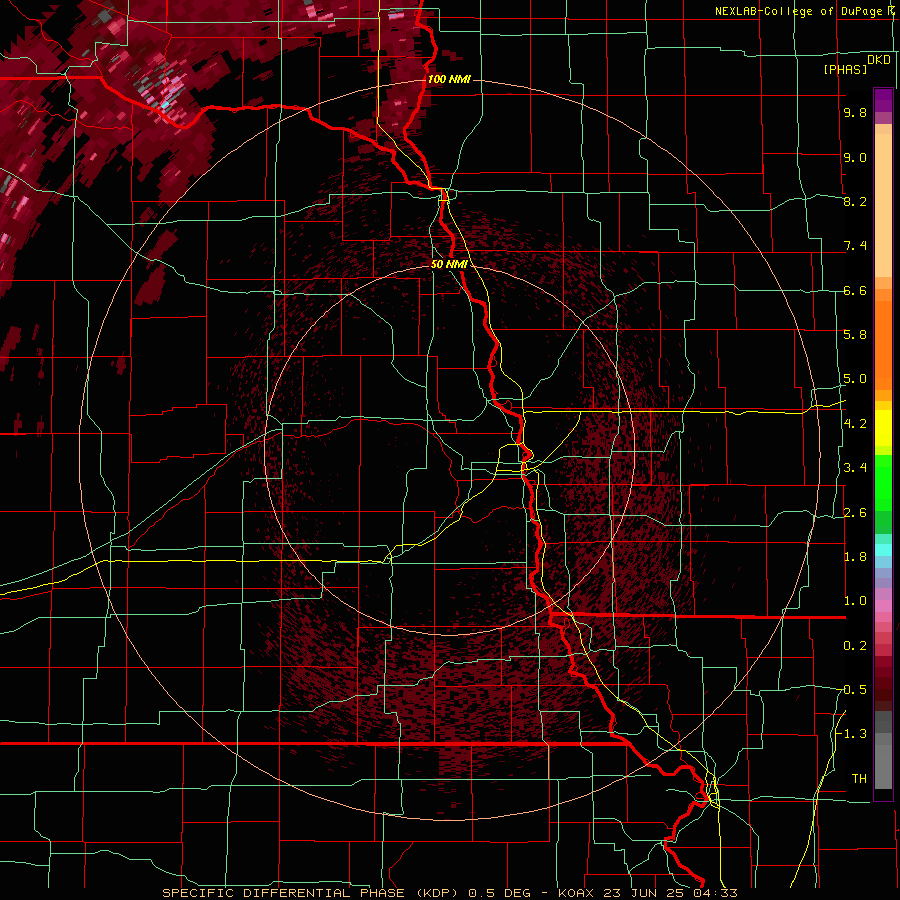Click the 5.8 scale value

[855, 335]
